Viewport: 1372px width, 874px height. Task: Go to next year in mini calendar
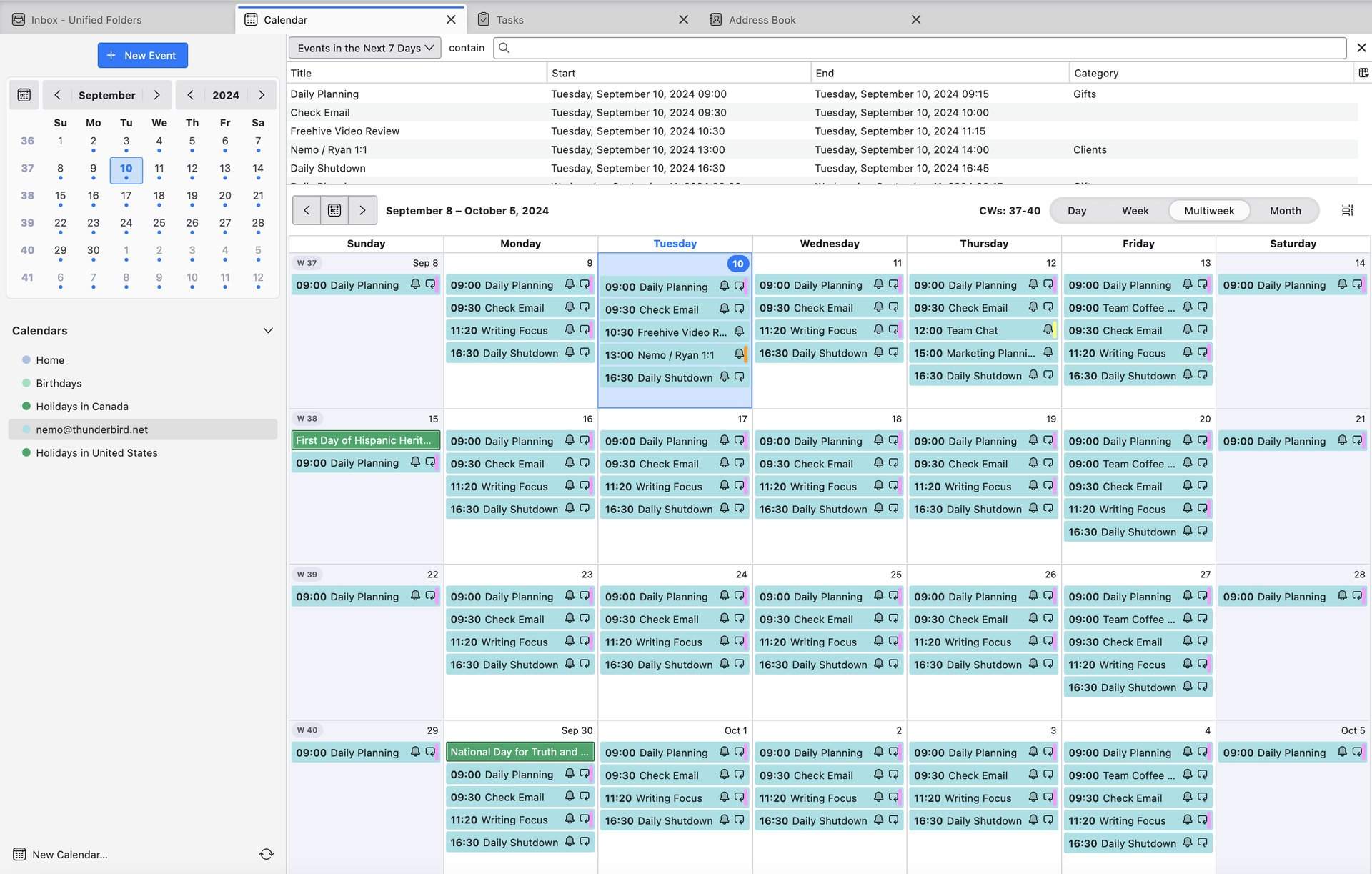(262, 95)
